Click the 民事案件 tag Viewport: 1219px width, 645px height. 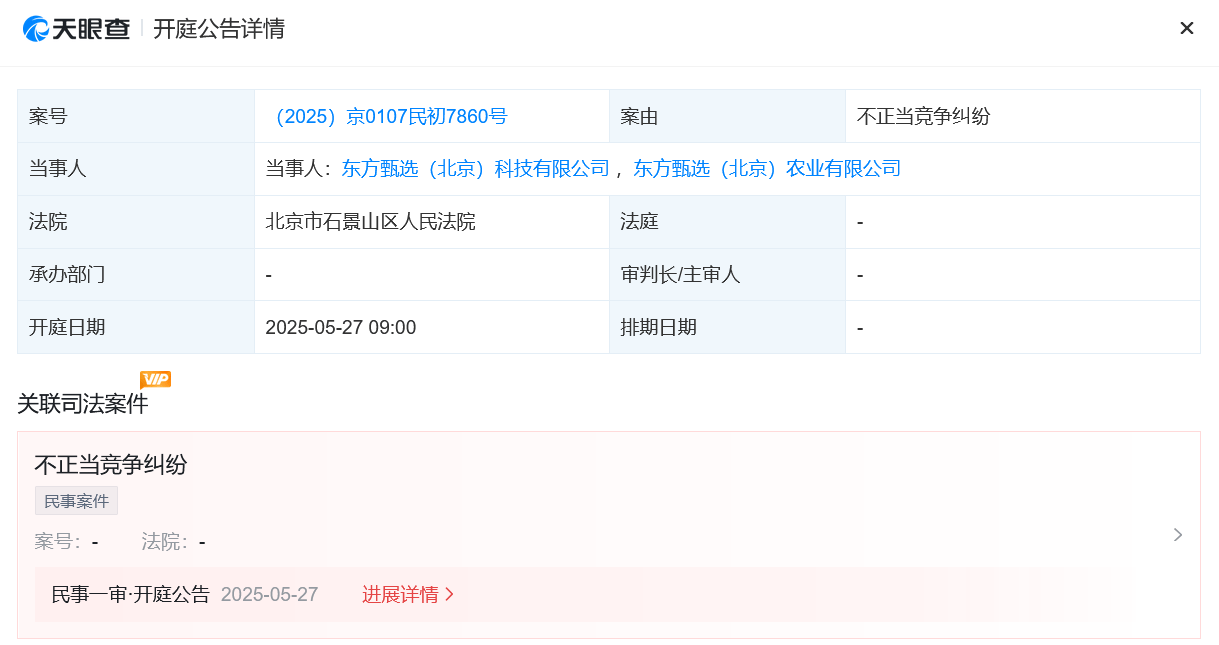click(x=76, y=501)
